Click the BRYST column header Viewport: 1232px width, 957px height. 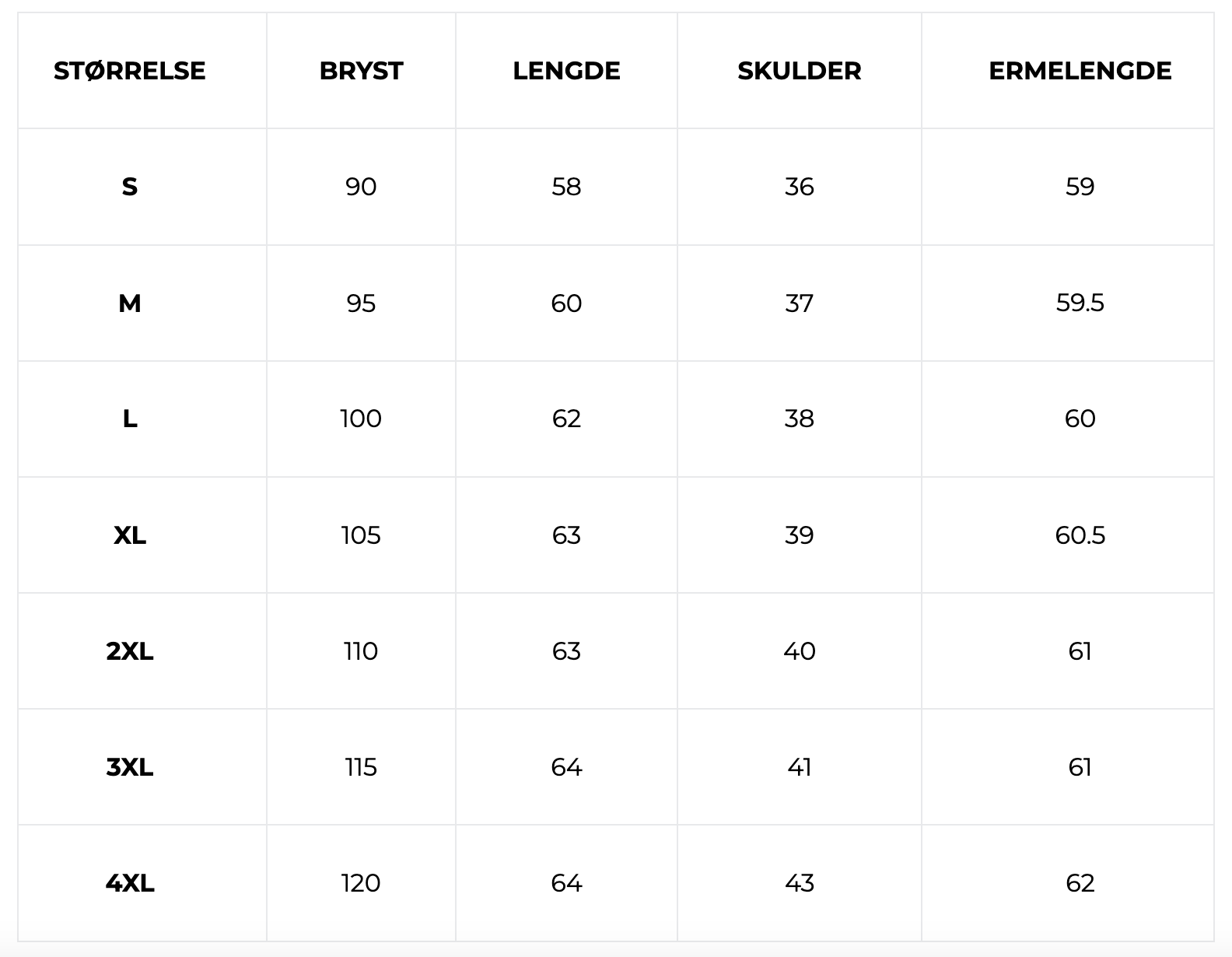click(x=361, y=71)
